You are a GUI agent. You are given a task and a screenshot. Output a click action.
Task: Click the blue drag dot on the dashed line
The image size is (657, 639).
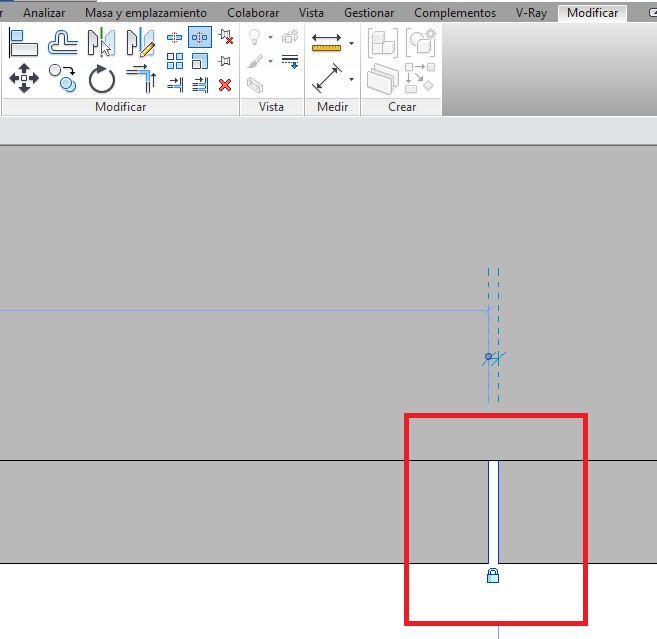(x=488, y=356)
